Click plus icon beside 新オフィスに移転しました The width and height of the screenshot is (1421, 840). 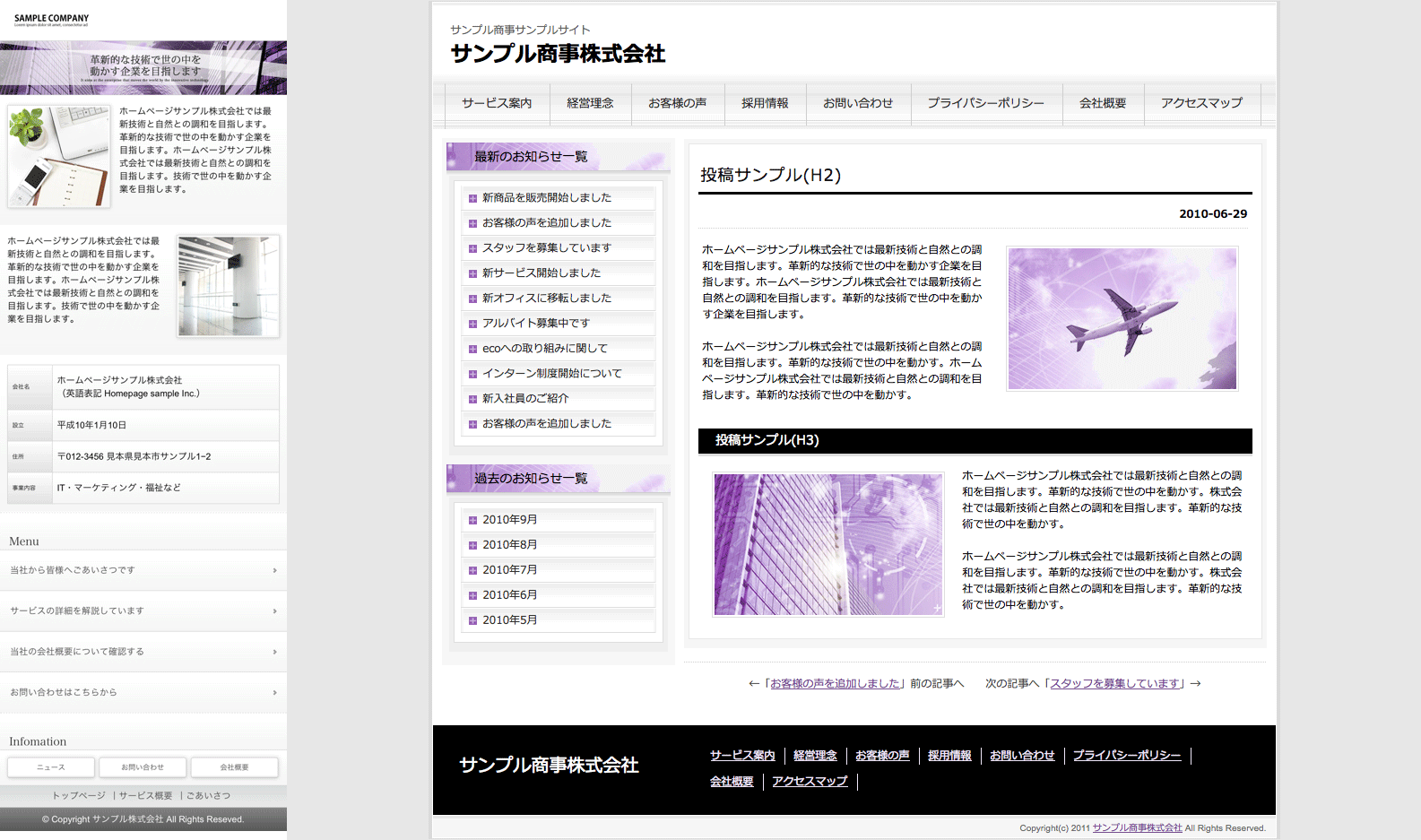pyautogui.click(x=472, y=299)
